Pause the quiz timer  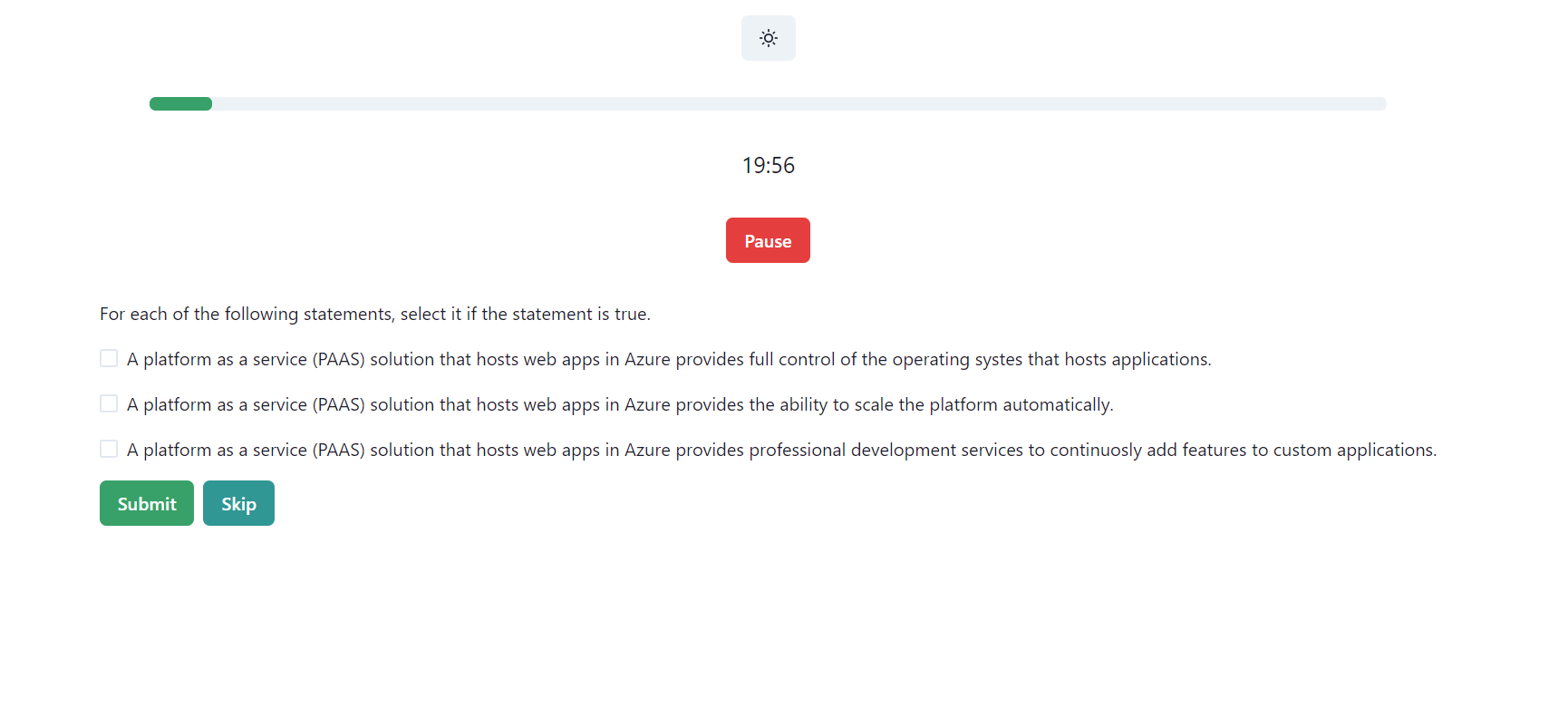pyautogui.click(x=768, y=240)
